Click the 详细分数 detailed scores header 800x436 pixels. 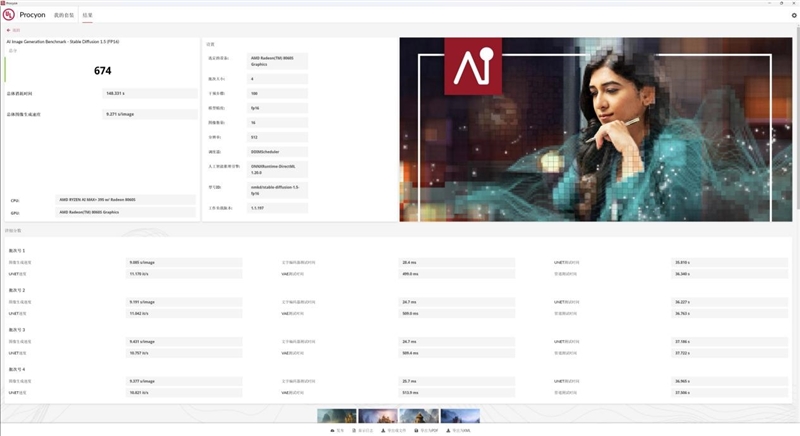[15, 231]
